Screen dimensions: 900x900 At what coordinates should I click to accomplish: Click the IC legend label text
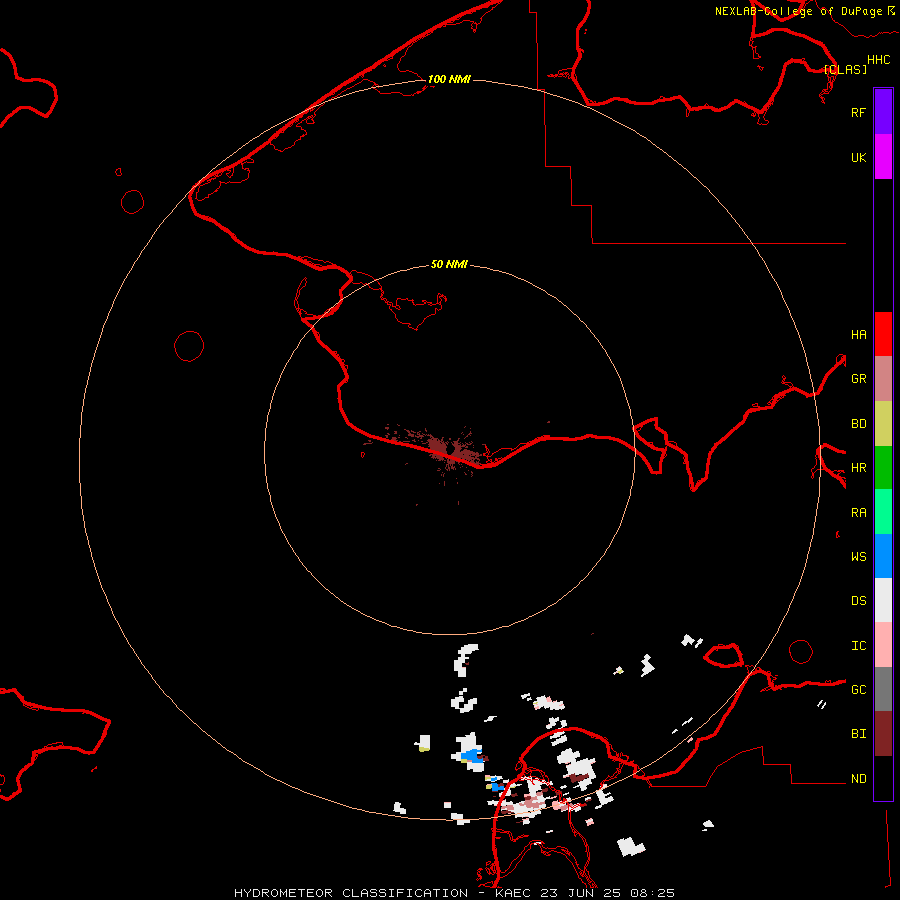pos(859,646)
